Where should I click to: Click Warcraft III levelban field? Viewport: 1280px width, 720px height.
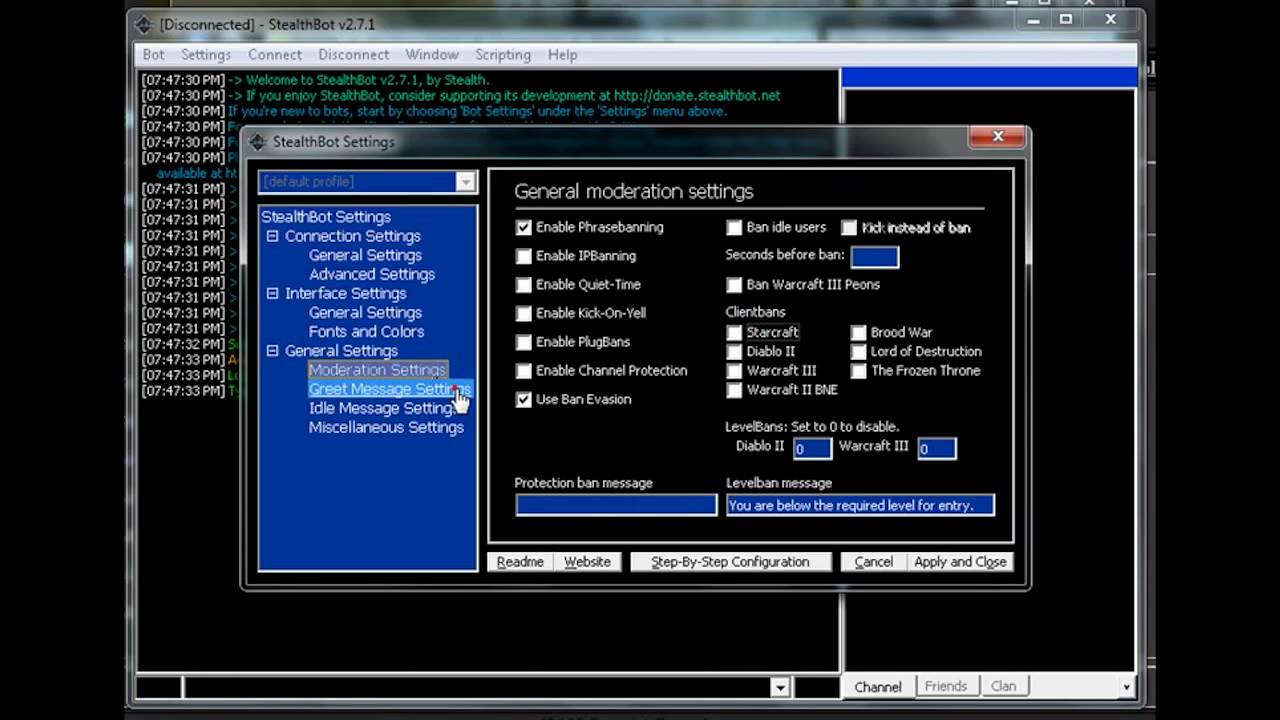click(x=937, y=449)
